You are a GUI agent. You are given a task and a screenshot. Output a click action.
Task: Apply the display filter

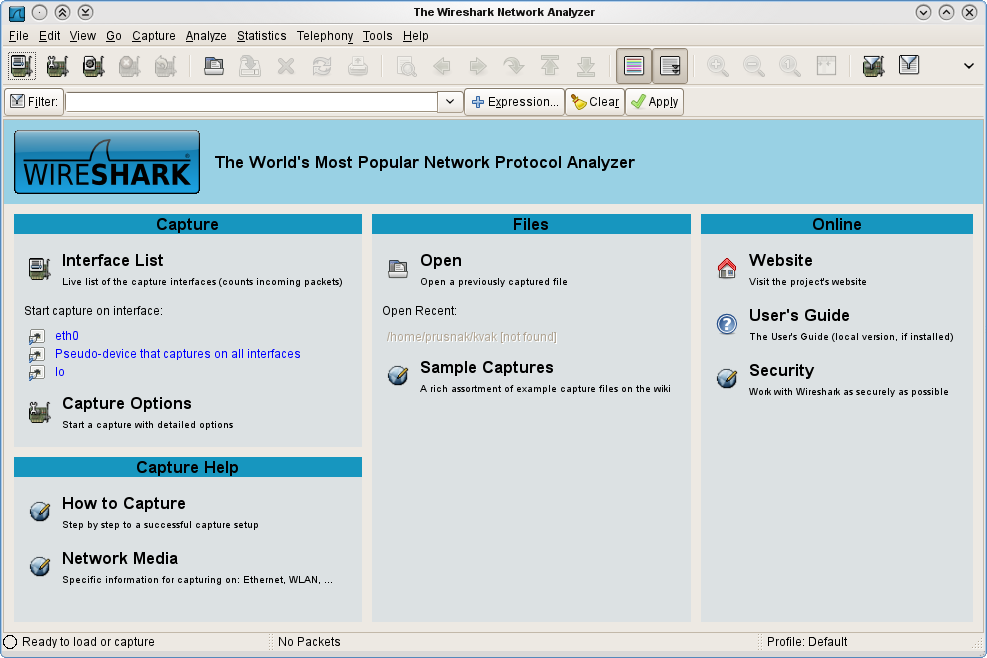(655, 101)
